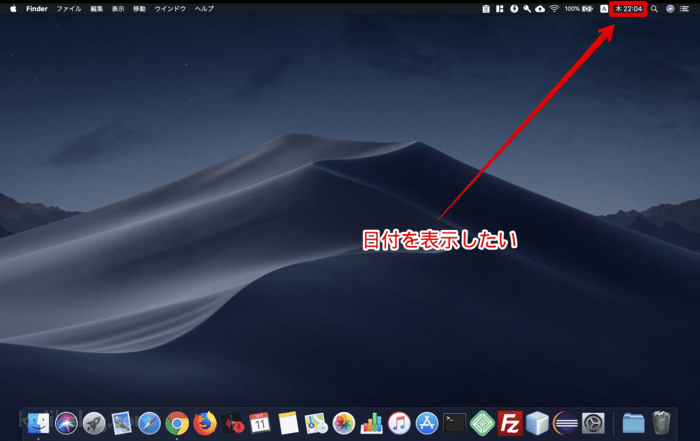The image size is (700, 441).
Task: Open the white cube app in Dock
Action: coord(538,423)
